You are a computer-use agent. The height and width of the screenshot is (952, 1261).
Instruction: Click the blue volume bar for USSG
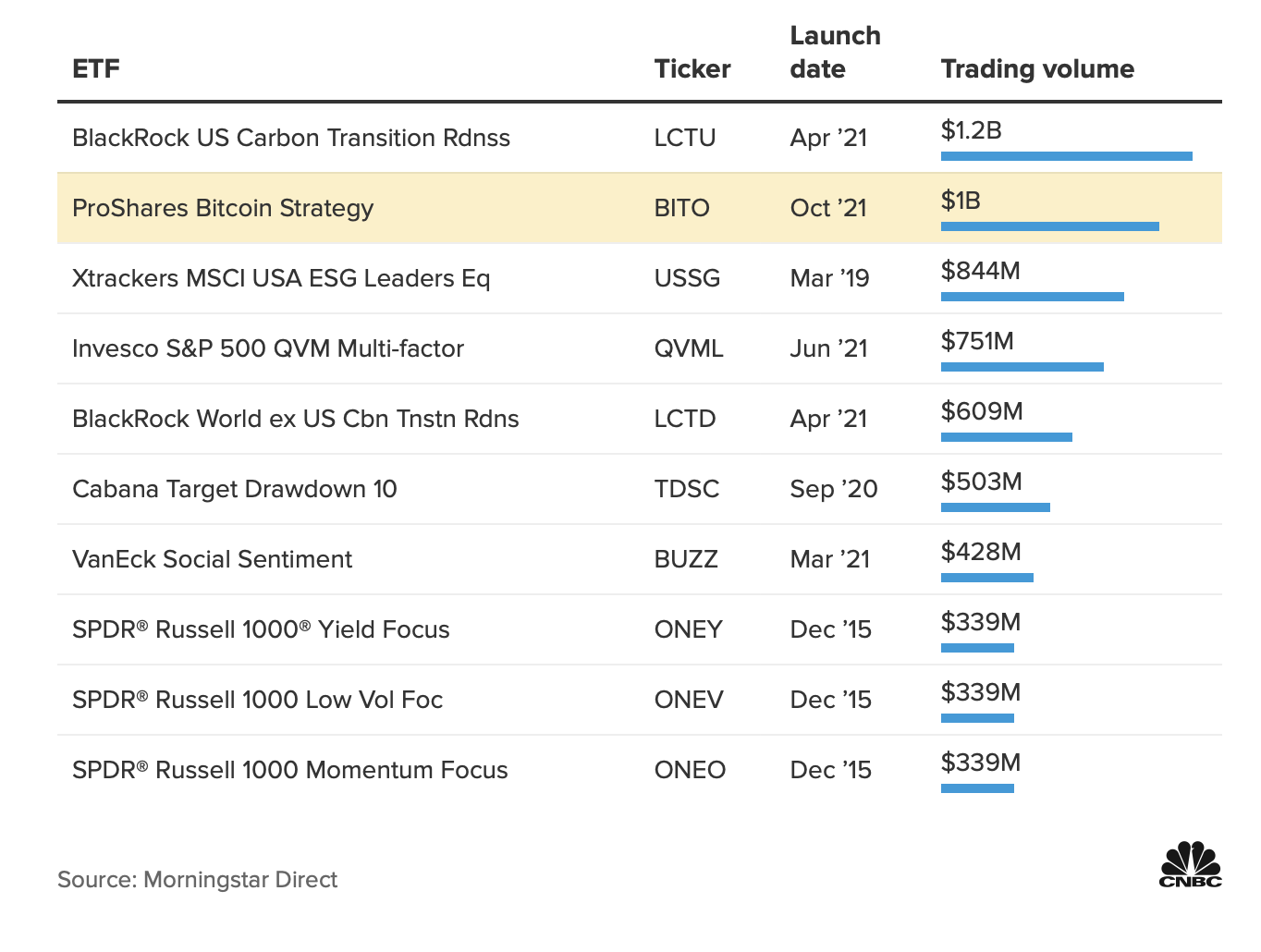point(1033,297)
